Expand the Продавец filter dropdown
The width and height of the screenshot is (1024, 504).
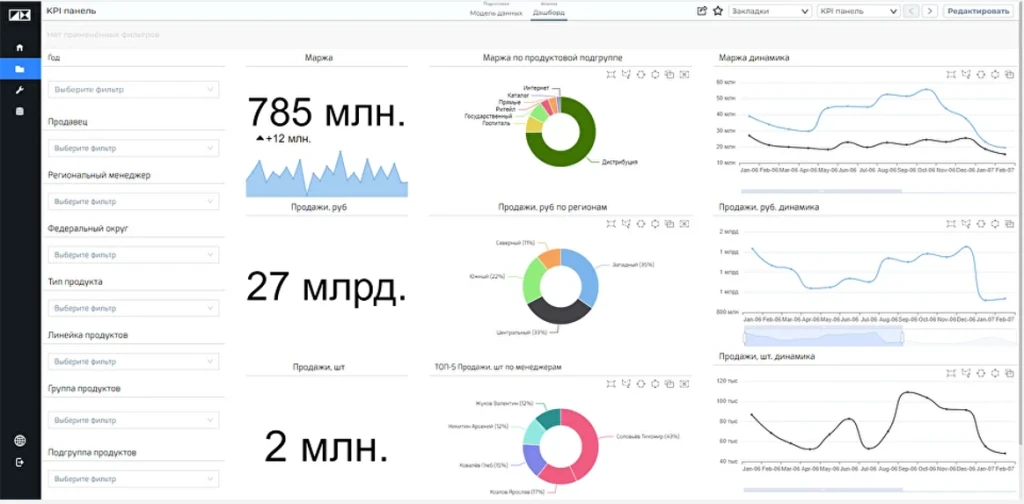point(134,148)
